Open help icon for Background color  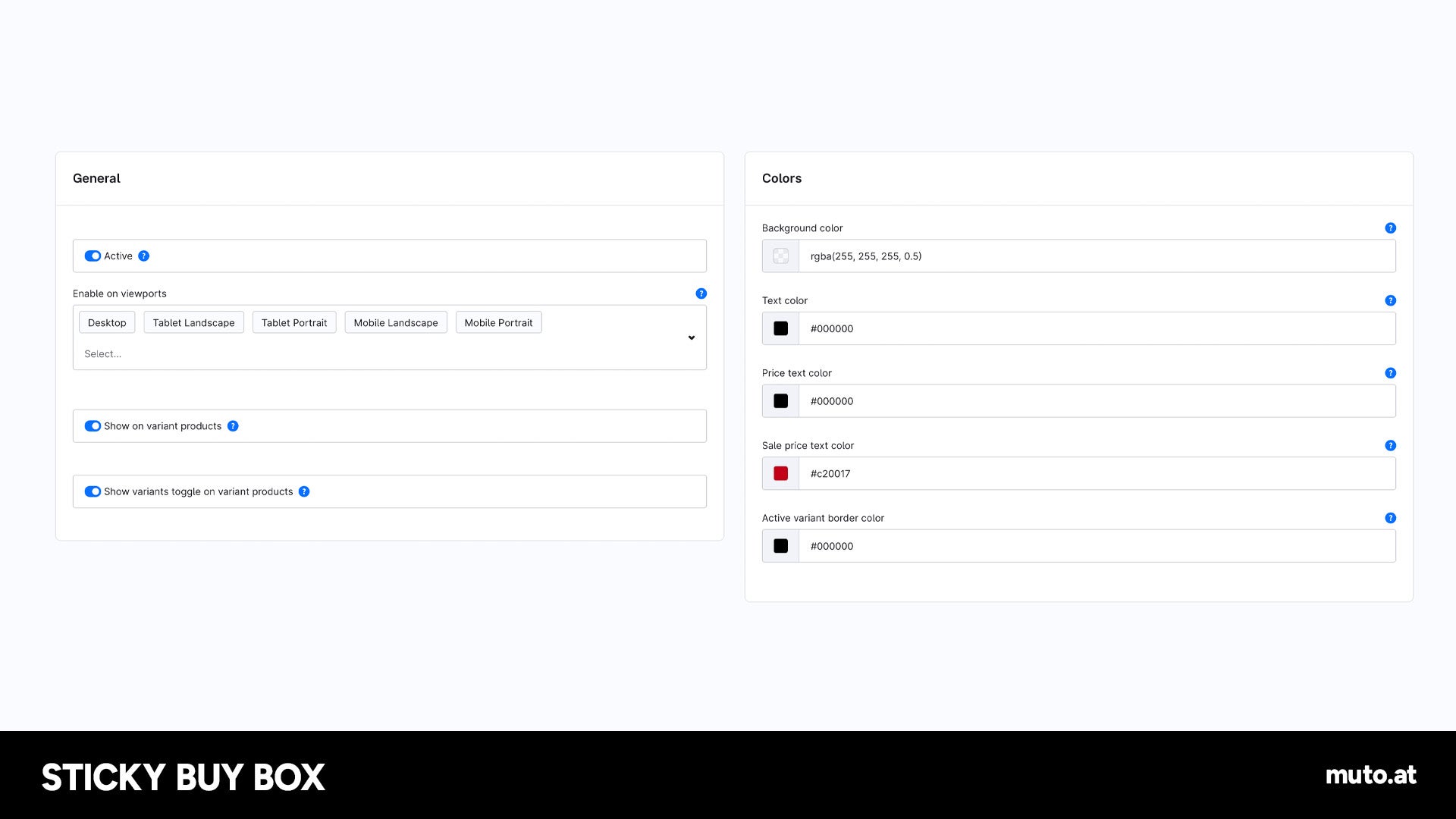(1390, 228)
